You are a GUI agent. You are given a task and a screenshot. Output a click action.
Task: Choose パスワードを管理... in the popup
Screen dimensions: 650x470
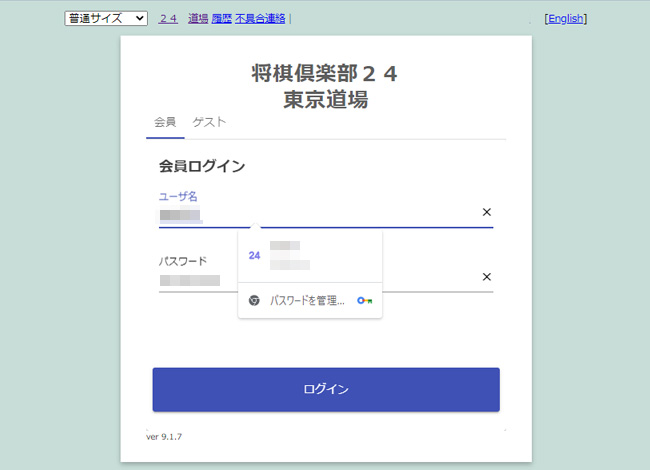307,300
